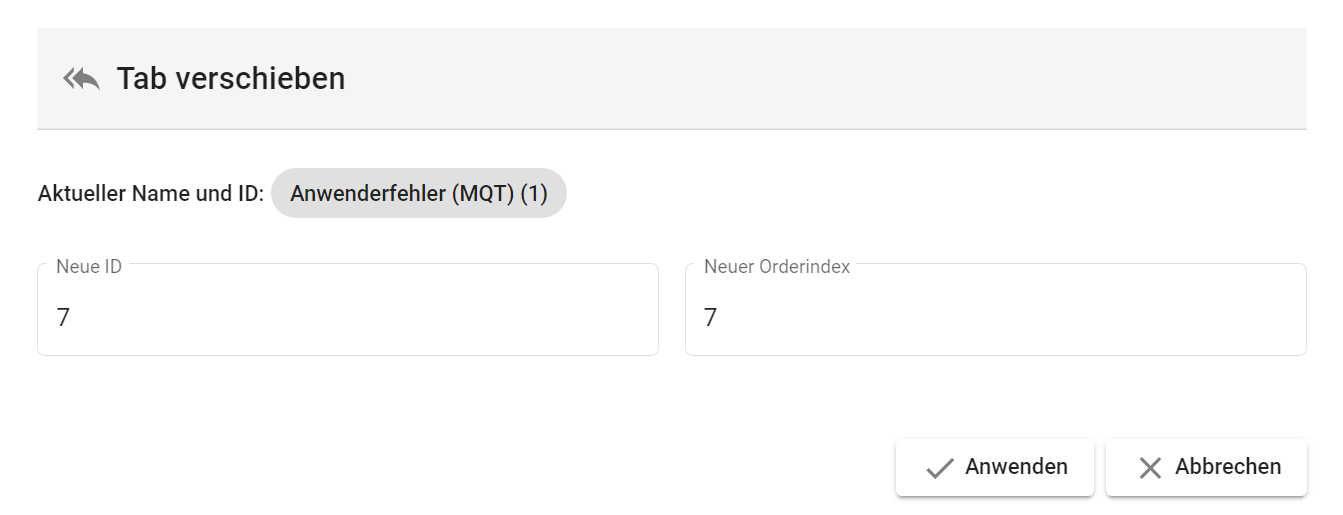Image resolution: width=1343 pixels, height=515 pixels.
Task: Click the Neue ID floating label
Action: coord(89,267)
